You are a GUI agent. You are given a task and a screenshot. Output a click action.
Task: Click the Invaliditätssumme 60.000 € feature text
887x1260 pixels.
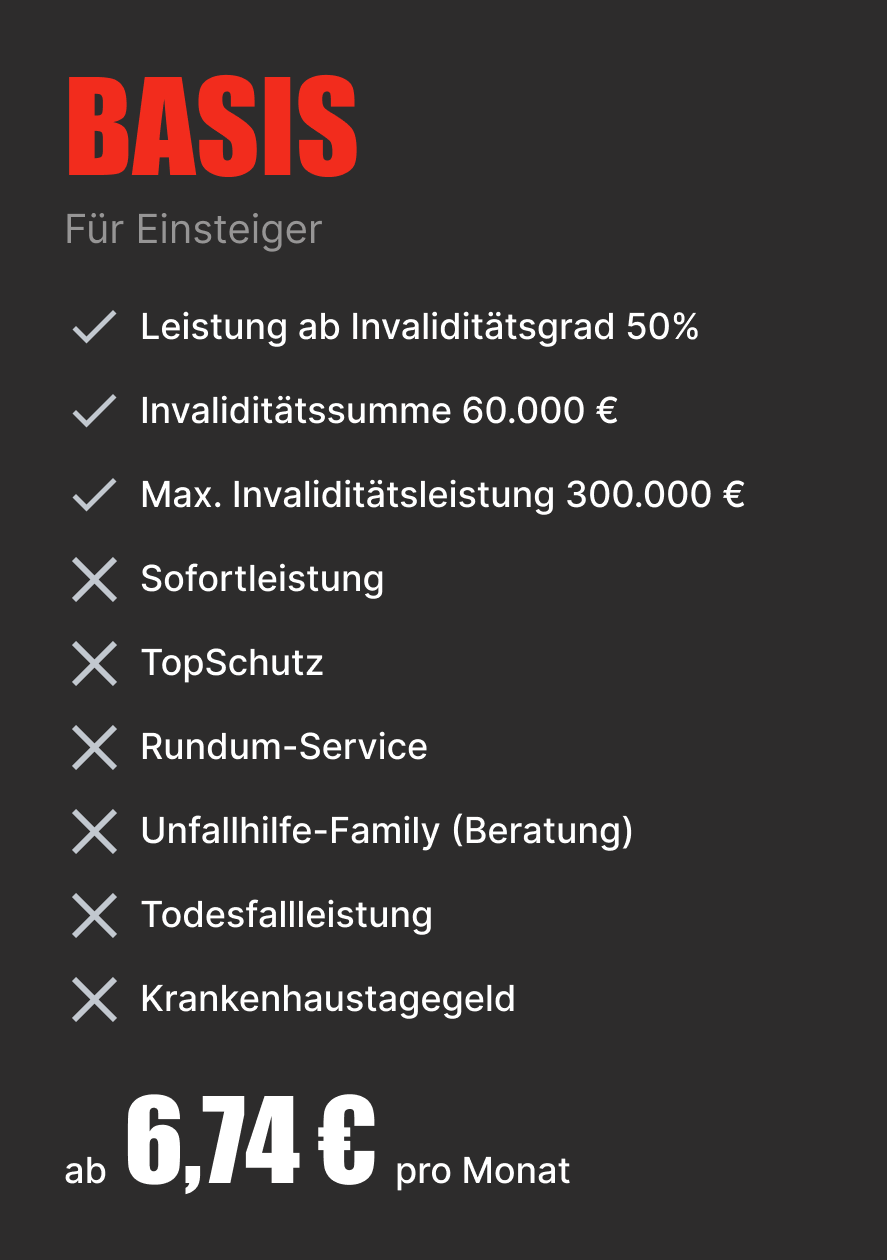point(379,411)
